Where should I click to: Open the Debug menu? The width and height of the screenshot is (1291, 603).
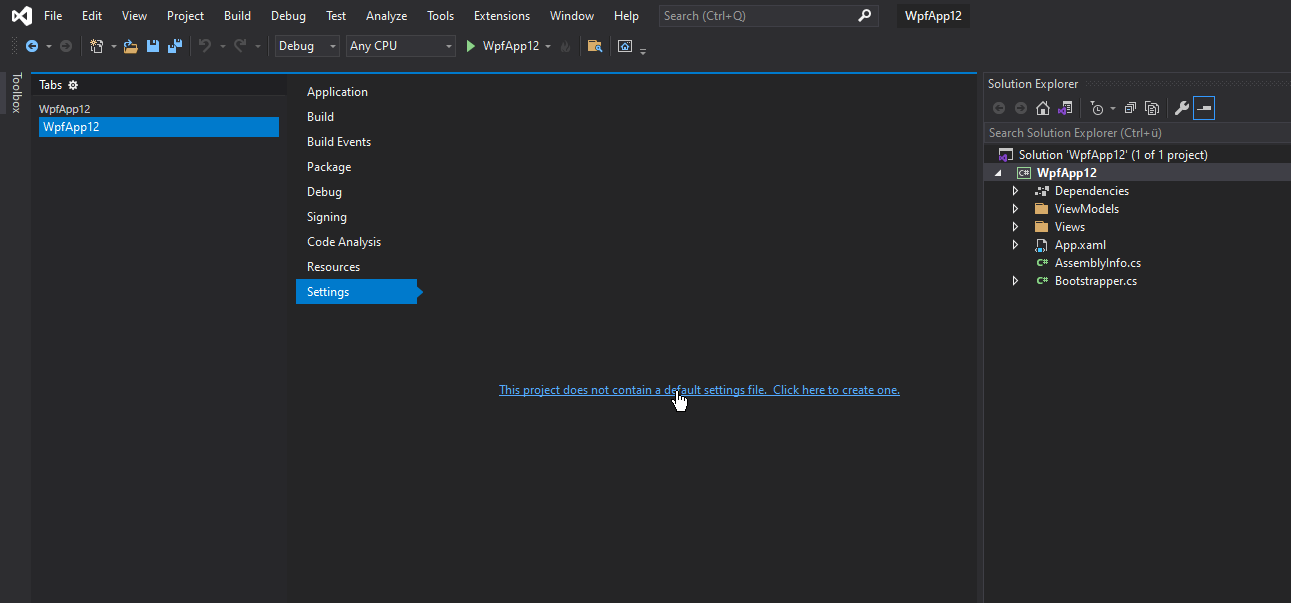tap(288, 16)
